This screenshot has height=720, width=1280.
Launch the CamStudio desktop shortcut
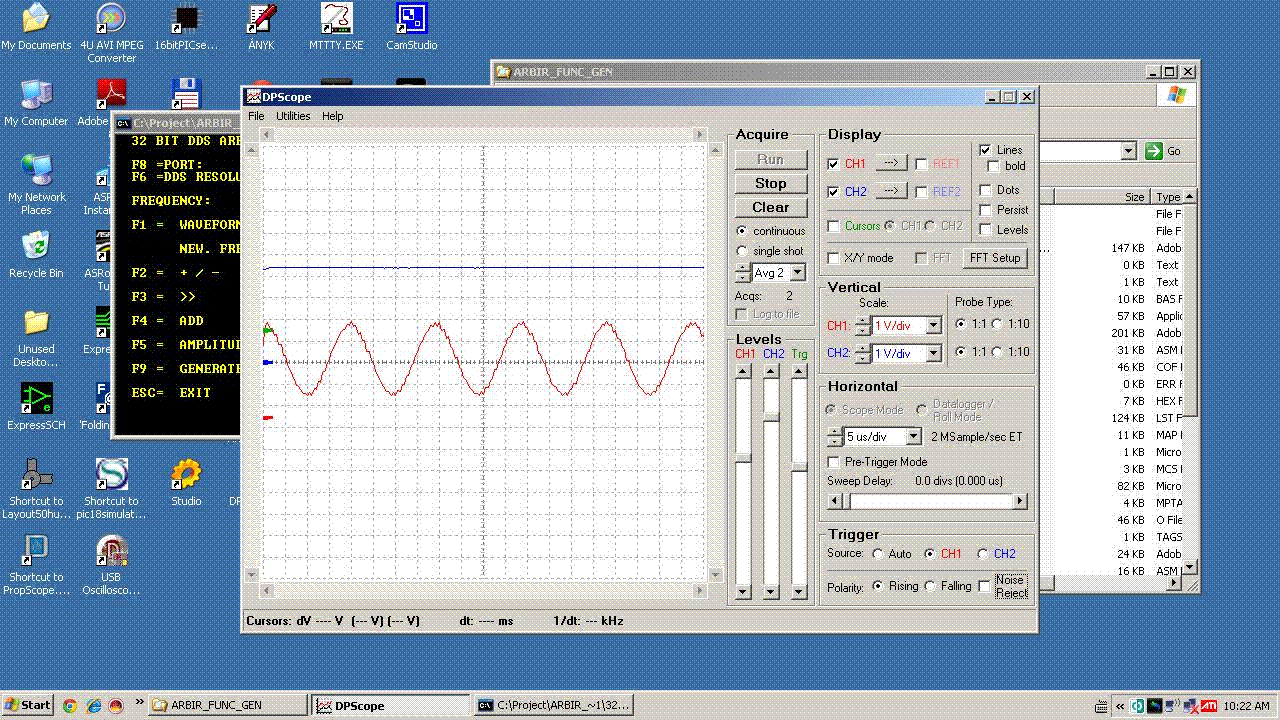pos(411,28)
